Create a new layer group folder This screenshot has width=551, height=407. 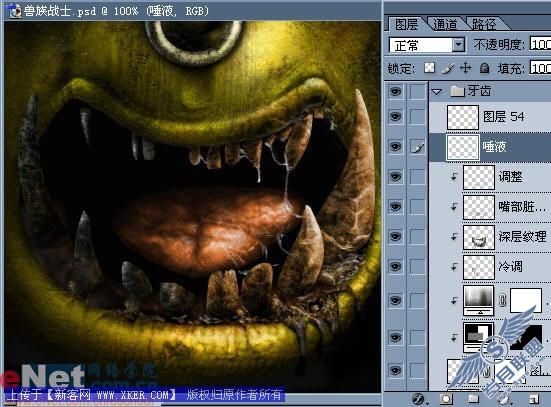tap(473, 399)
